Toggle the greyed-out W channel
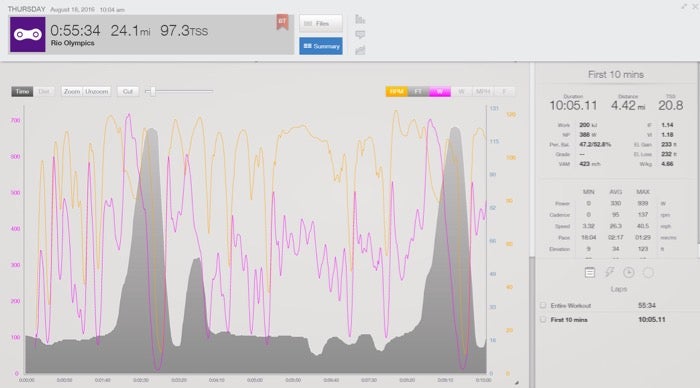The image size is (700, 388). tap(461, 92)
